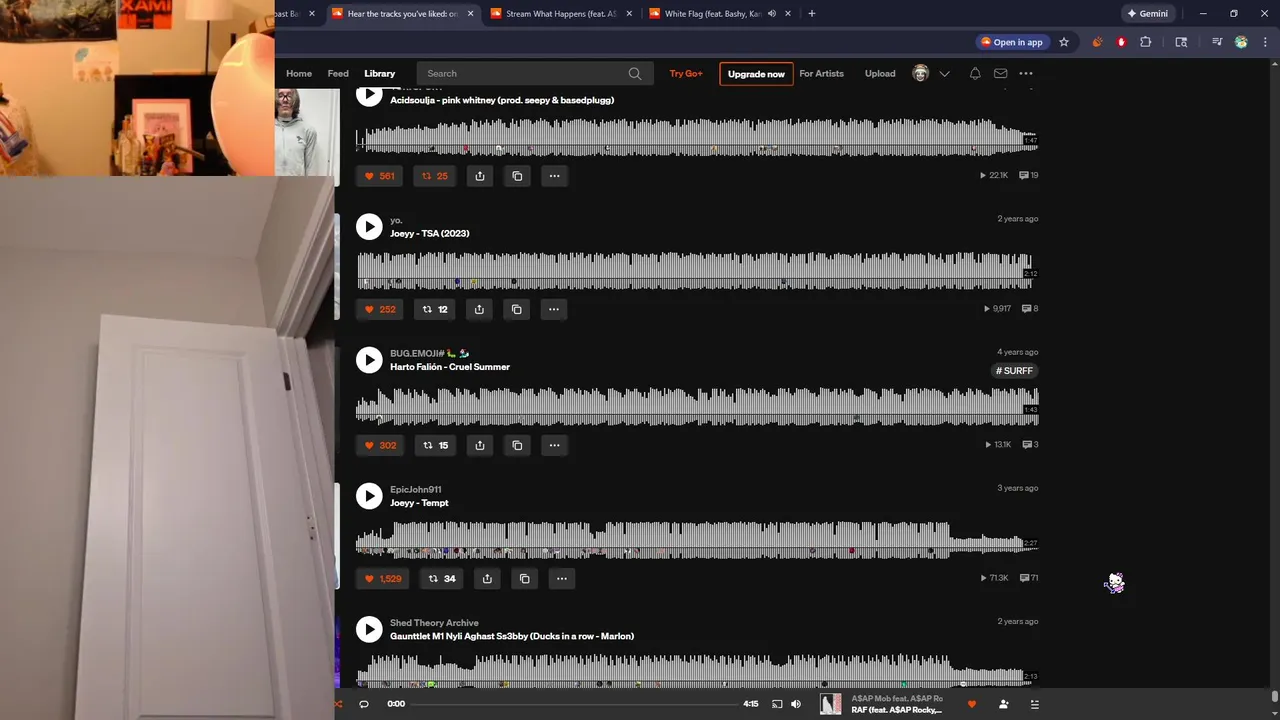The width and height of the screenshot is (1280, 720).
Task: Open more options for Cruel Summer track
Action: (x=554, y=445)
